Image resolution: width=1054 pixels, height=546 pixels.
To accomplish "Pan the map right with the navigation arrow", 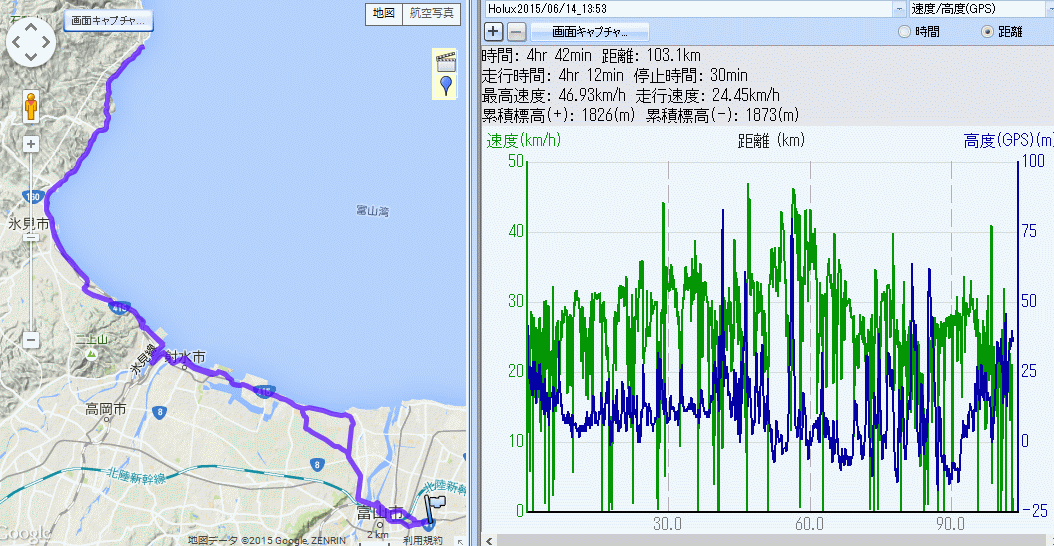I will click(46, 42).
